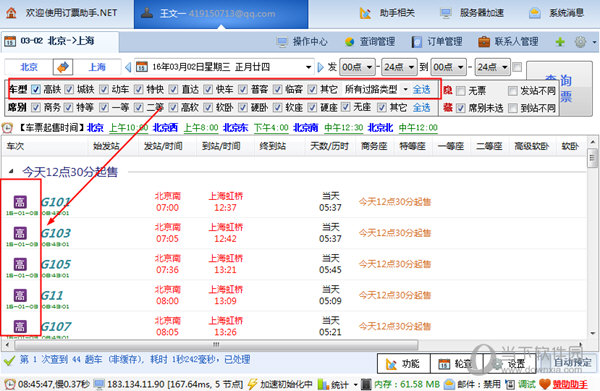
Task: Toggle the 硬卧 seat class checkbox
Action: [x=243, y=108]
